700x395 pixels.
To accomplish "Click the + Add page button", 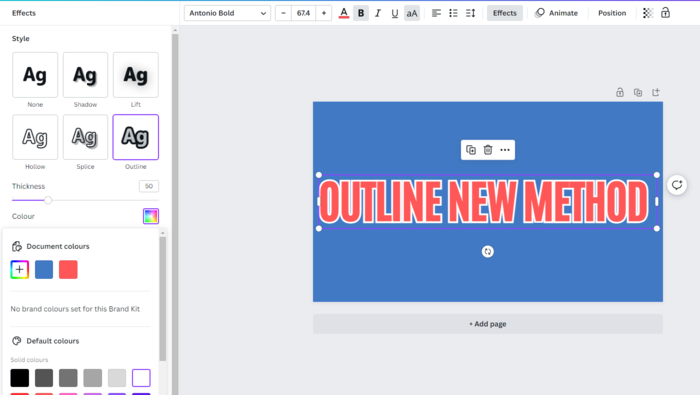I will pyautogui.click(x=488, y=324).
